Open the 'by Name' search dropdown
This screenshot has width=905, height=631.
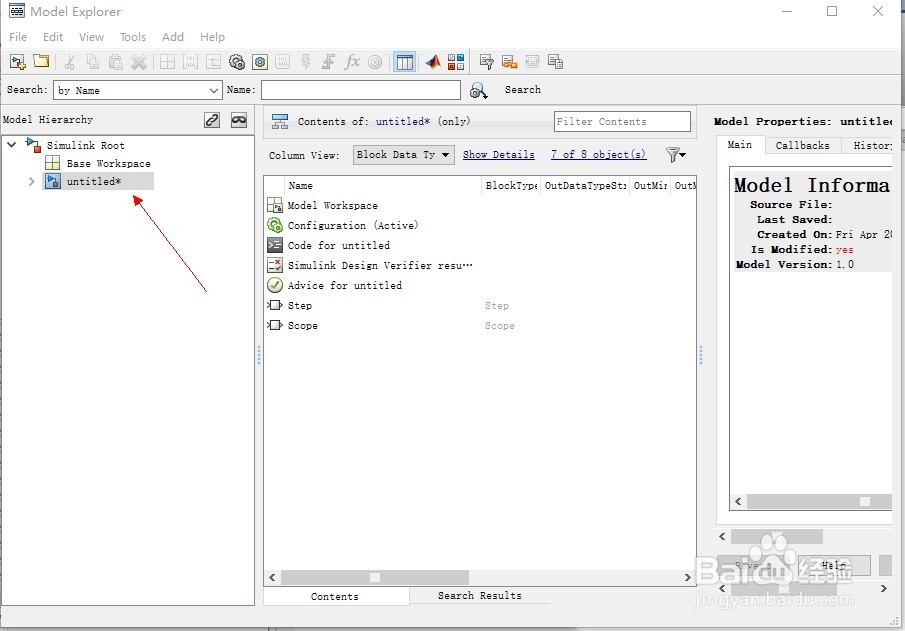(137, 90)
